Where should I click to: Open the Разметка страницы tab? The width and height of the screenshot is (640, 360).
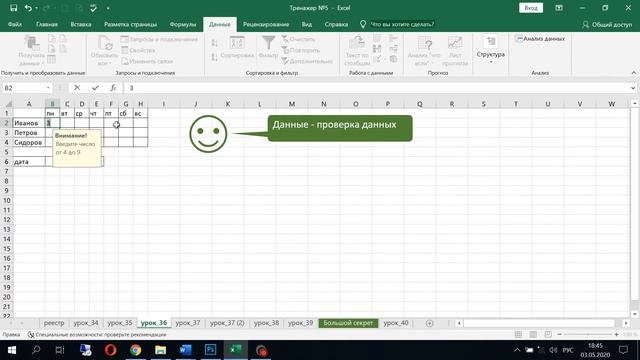130,24
